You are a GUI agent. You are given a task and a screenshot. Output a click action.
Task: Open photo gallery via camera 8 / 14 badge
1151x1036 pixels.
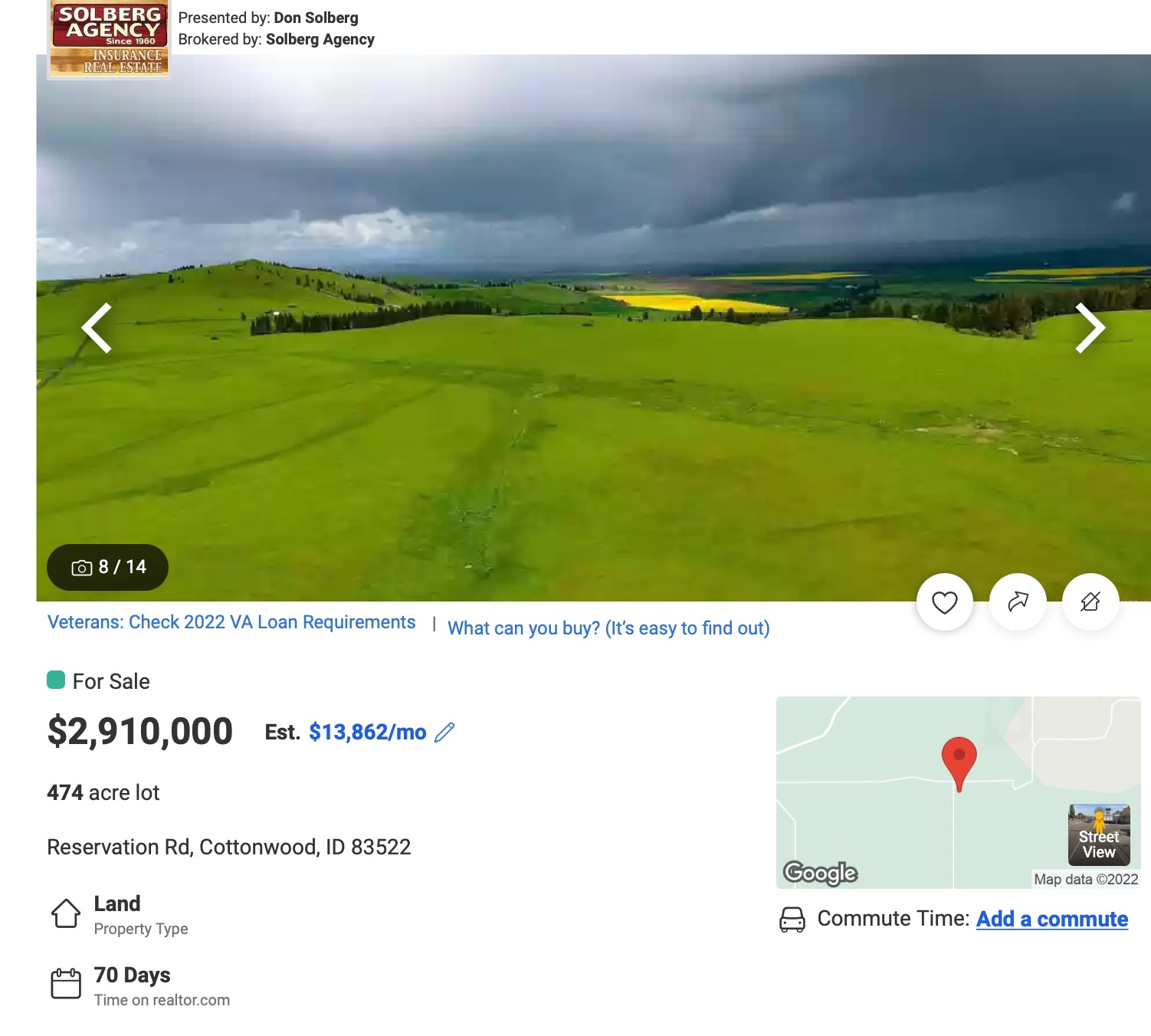pos(108,567)
